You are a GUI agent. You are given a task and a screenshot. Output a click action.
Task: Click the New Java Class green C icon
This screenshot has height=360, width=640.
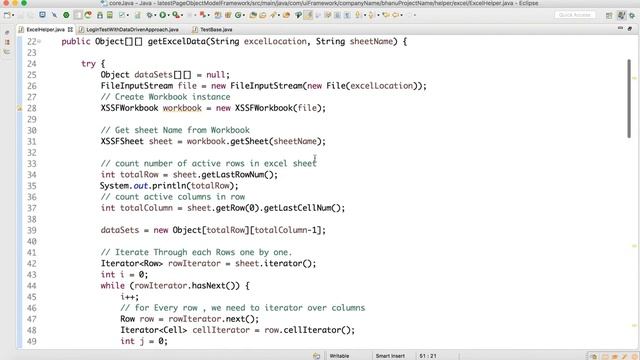click(x=238, y=15)
